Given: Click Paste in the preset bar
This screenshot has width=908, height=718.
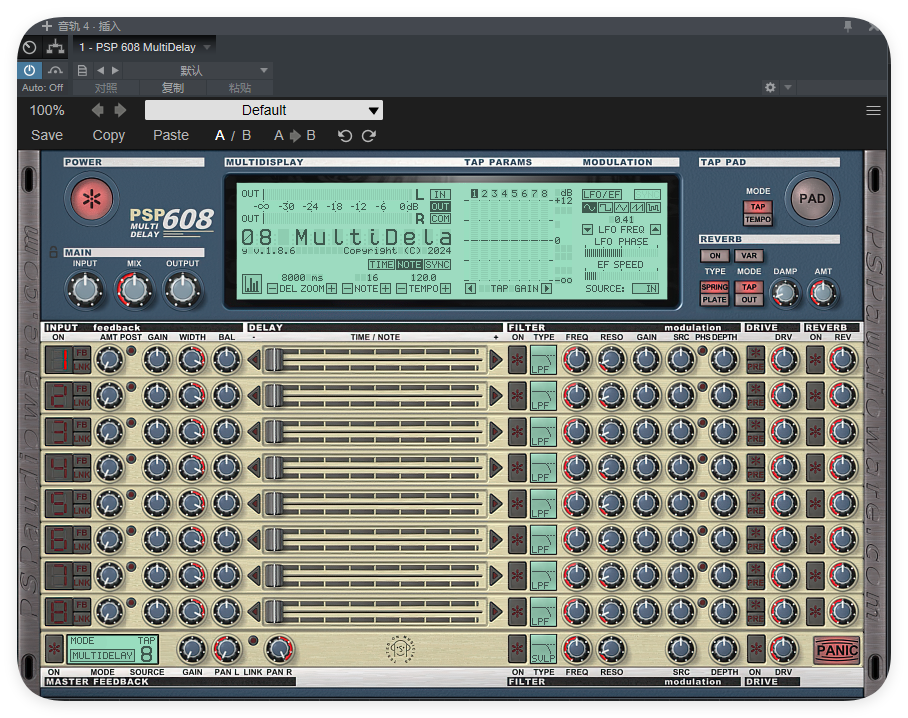Looking at the screenshot, I should [x=171, y=135].
